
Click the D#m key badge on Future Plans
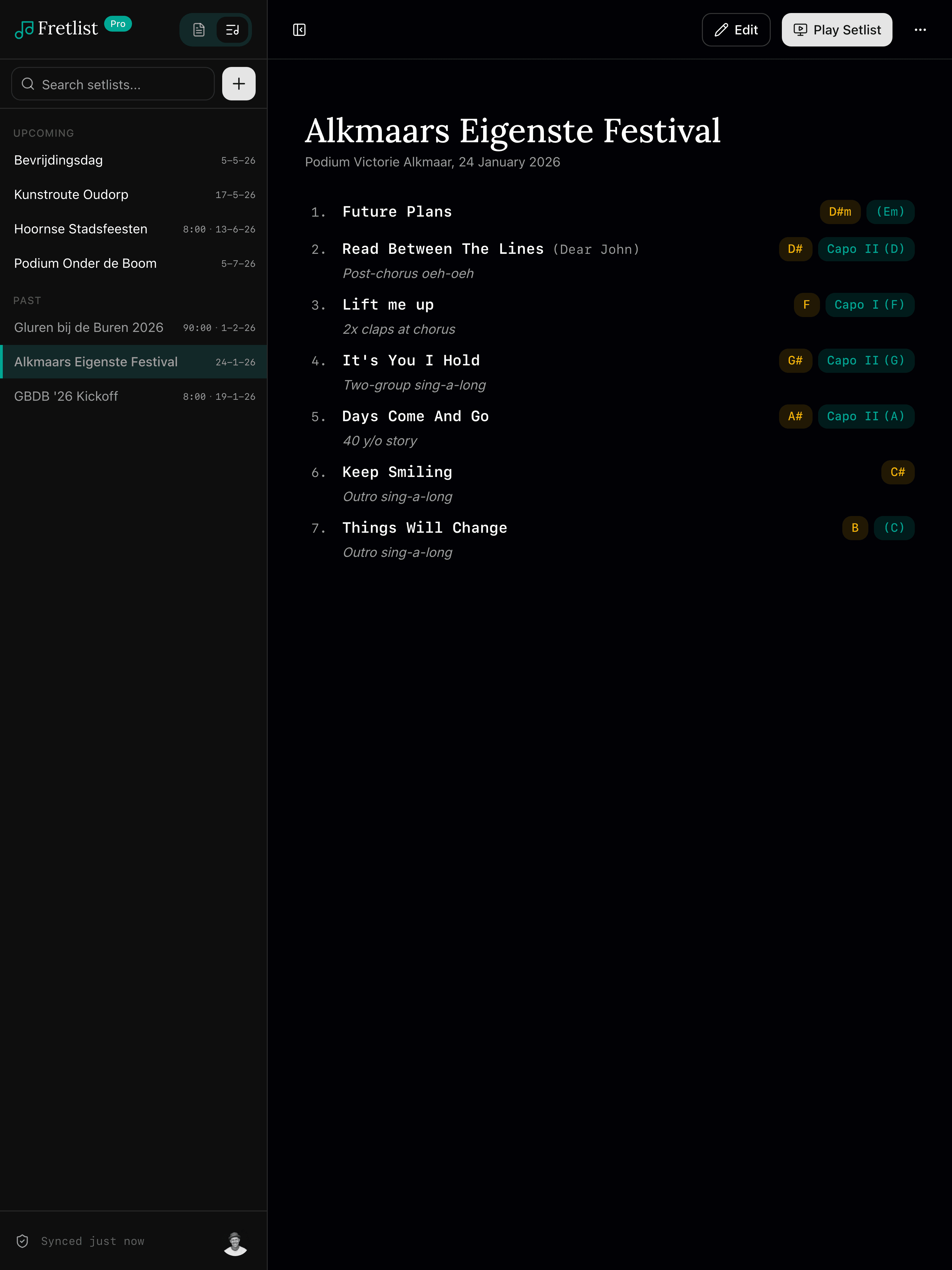(840, 212)
